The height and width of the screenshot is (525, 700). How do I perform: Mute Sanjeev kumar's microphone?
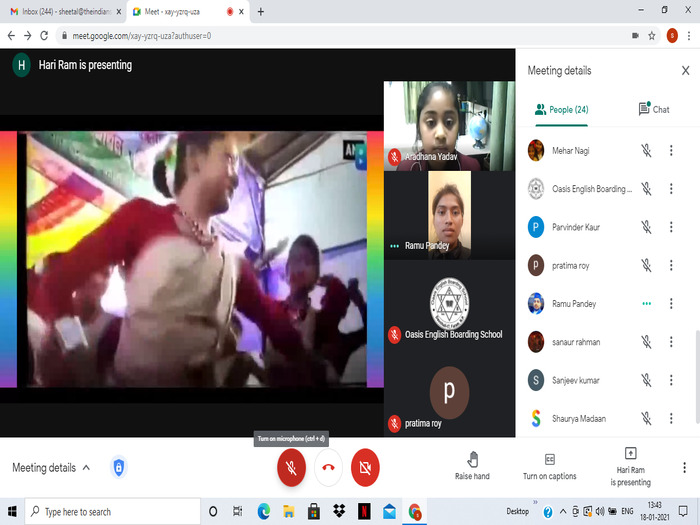(x=646, y=380)
